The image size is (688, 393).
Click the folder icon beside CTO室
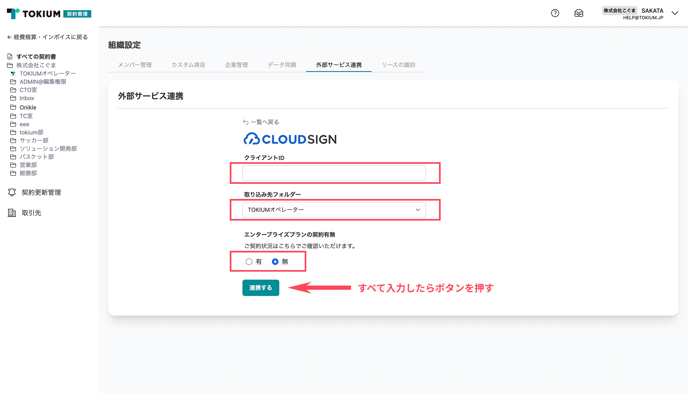pyautogui.click(x=13, y=90)
